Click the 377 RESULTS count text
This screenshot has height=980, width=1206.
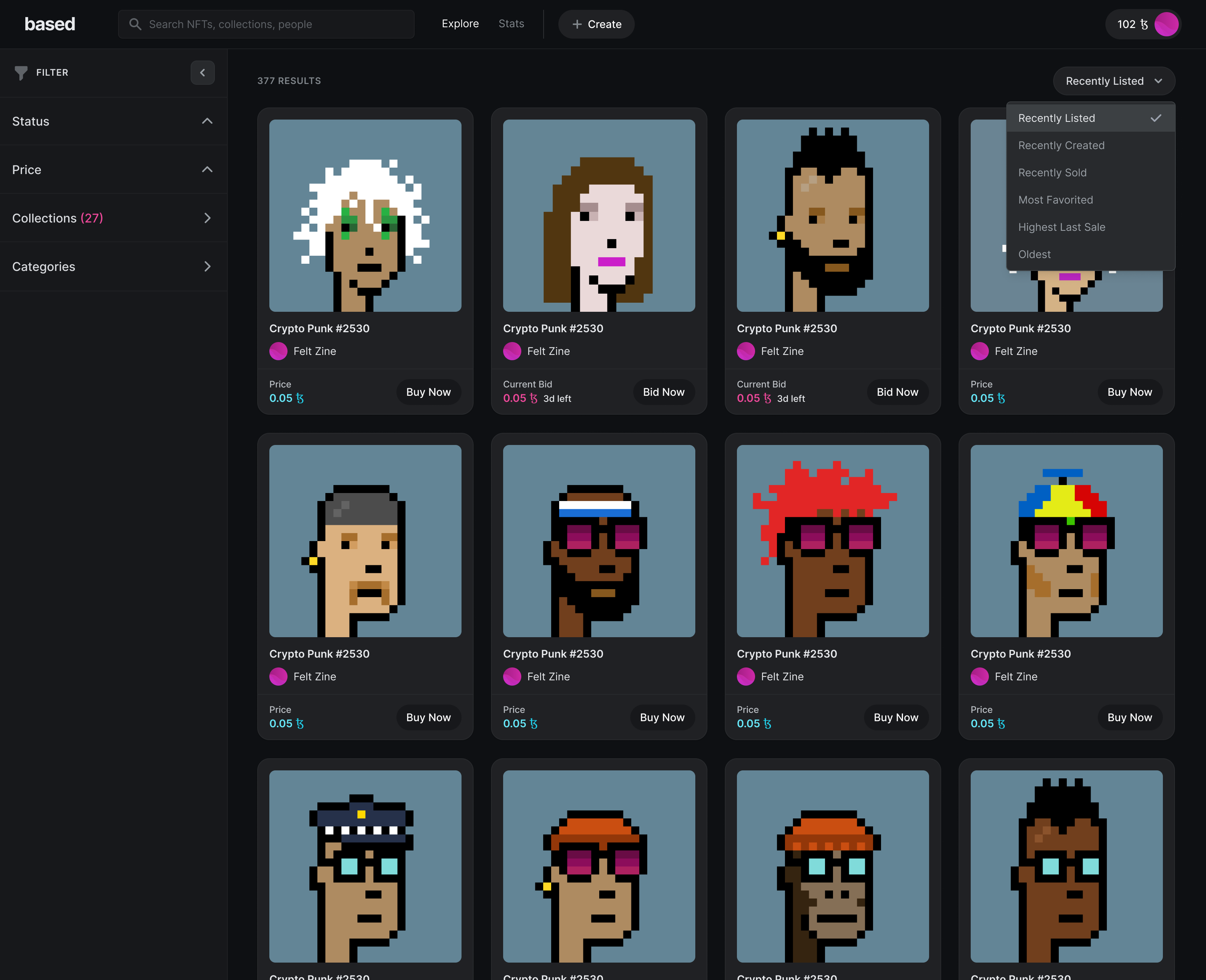click(x=289, y=81)
